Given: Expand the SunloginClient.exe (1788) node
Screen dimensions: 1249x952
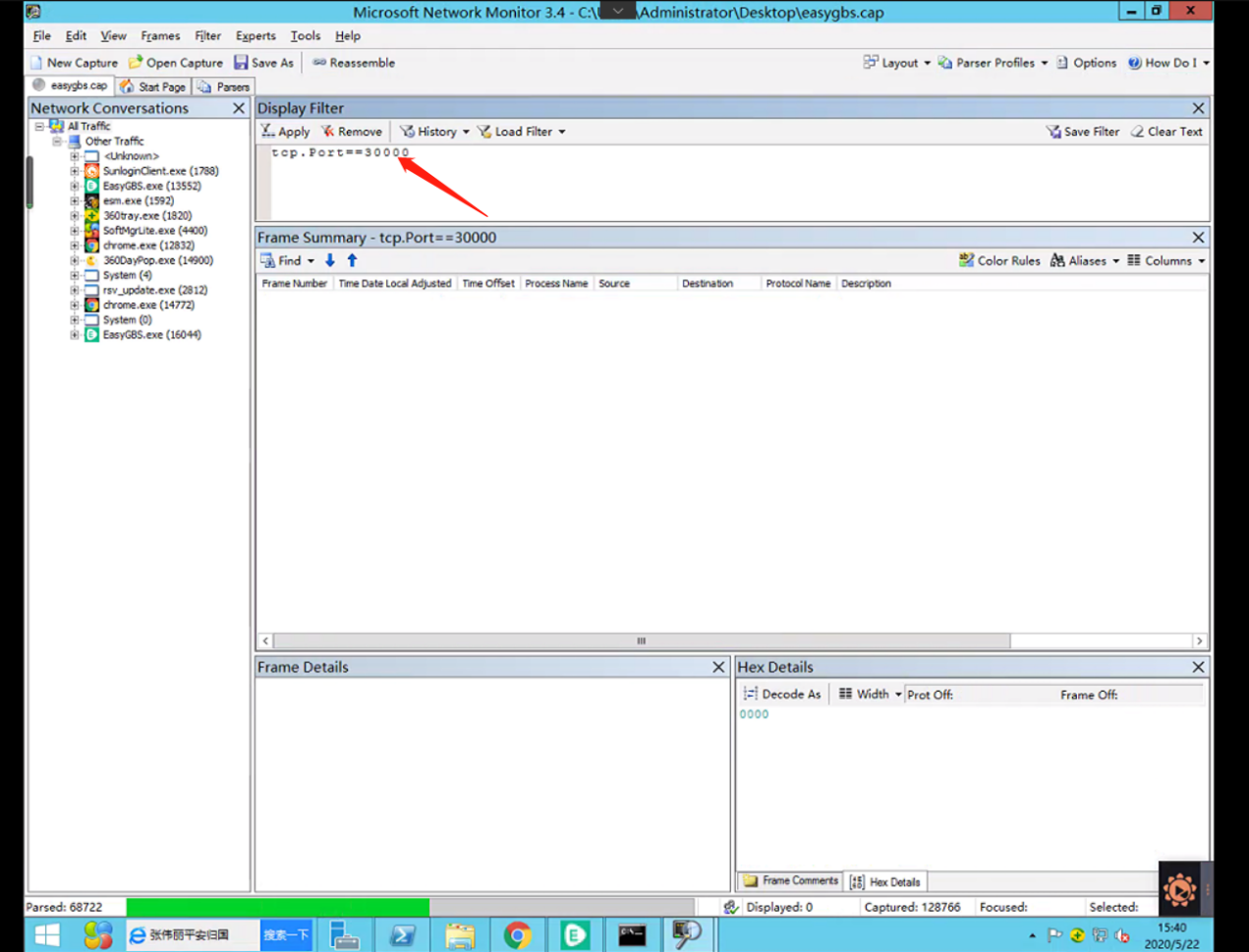Looking at the screenshot, I should coord(75,171).
